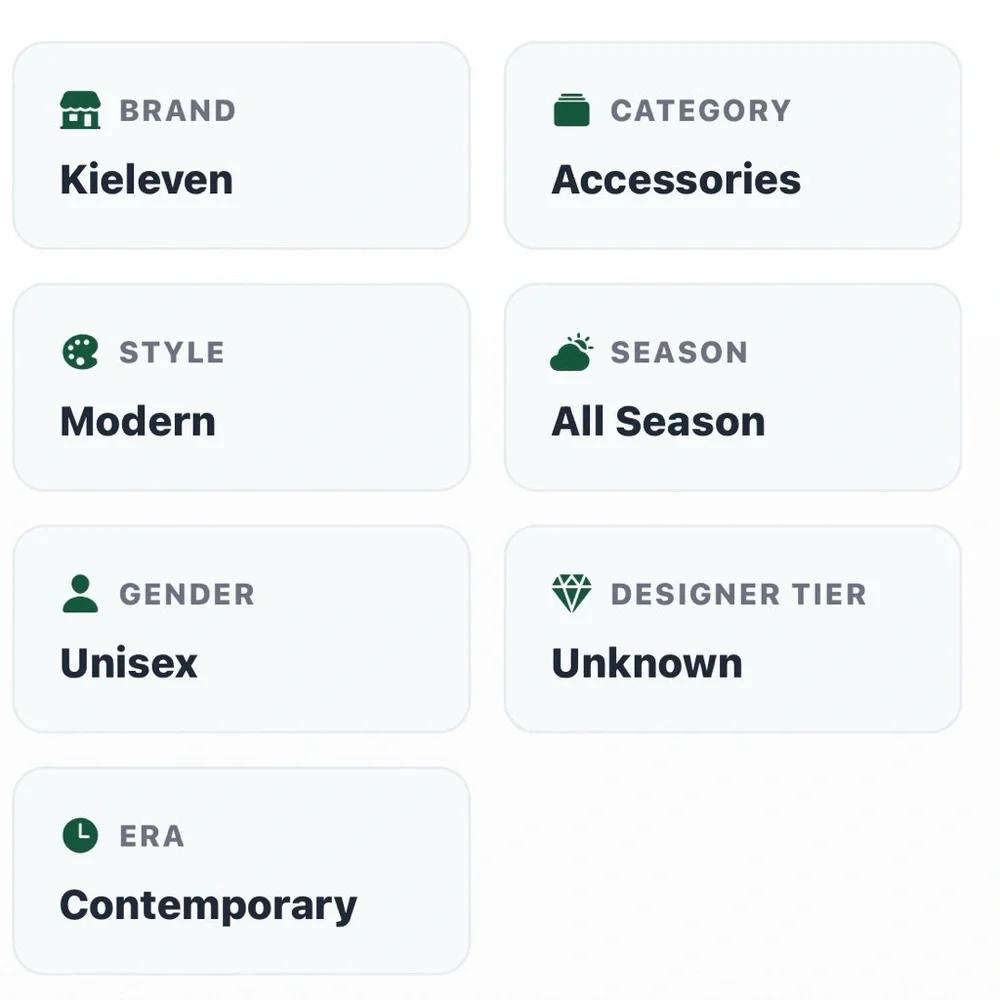
Task: Click the All Season value text
Action: point(658,422)
